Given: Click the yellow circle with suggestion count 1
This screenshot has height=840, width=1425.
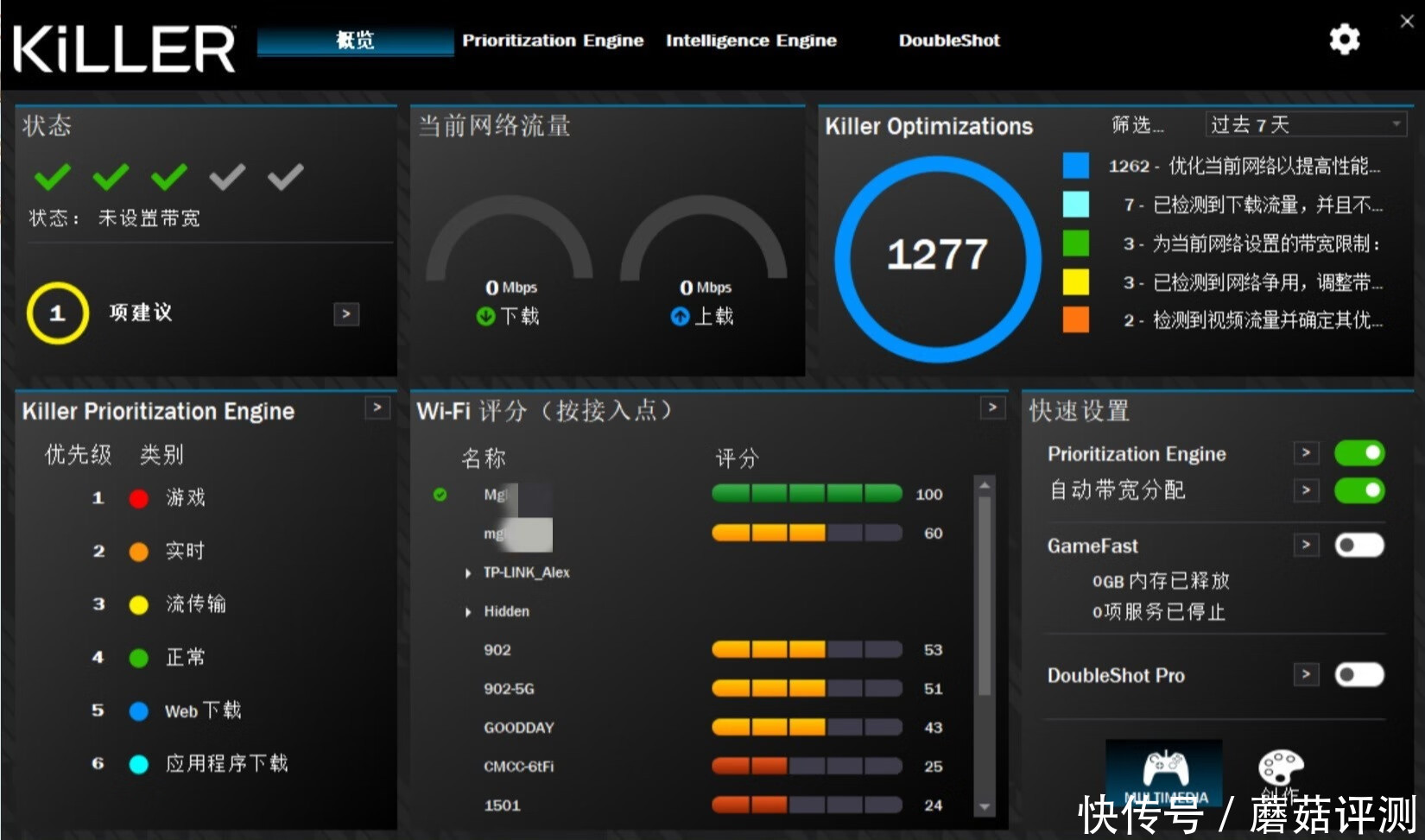Looking at the screenshot, I should 57,313.
